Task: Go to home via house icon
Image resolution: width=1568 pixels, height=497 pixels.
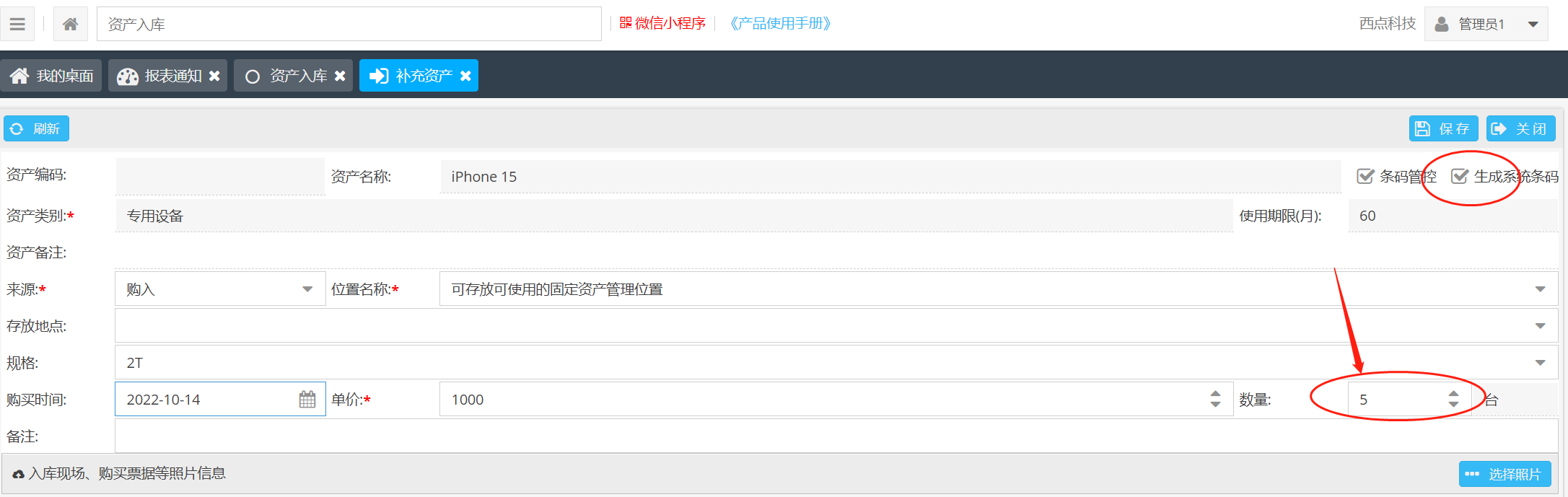Action: point(70,24)
